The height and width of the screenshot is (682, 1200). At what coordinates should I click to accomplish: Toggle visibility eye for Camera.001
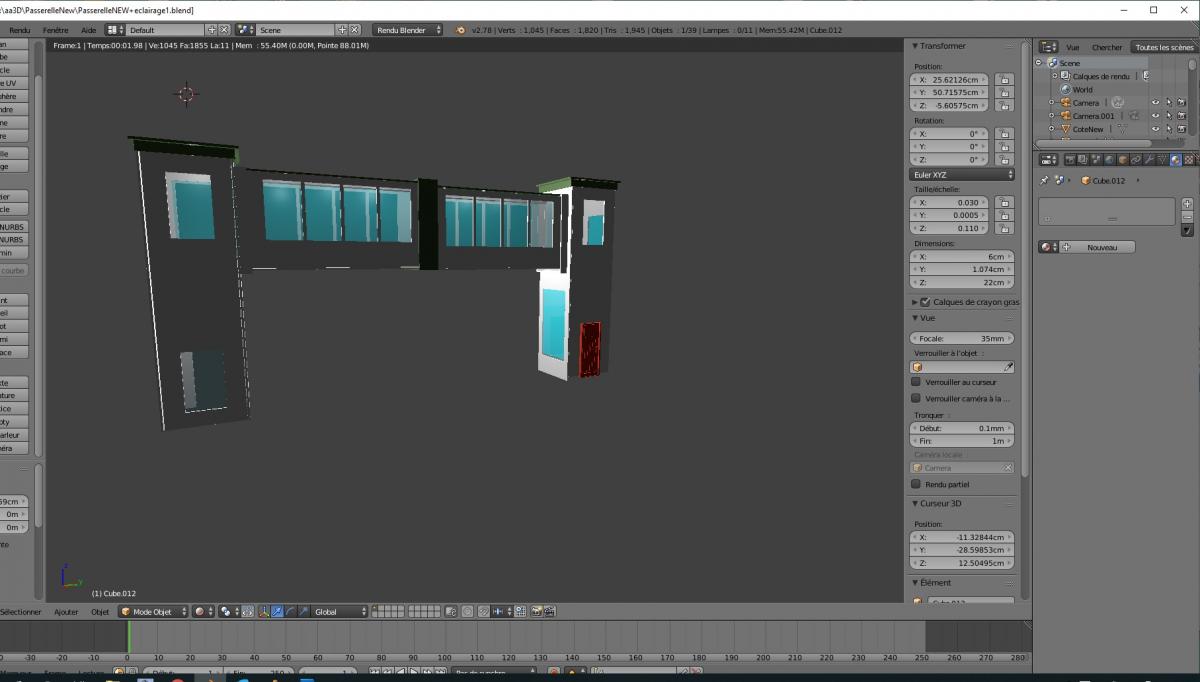coord(1155,116)
